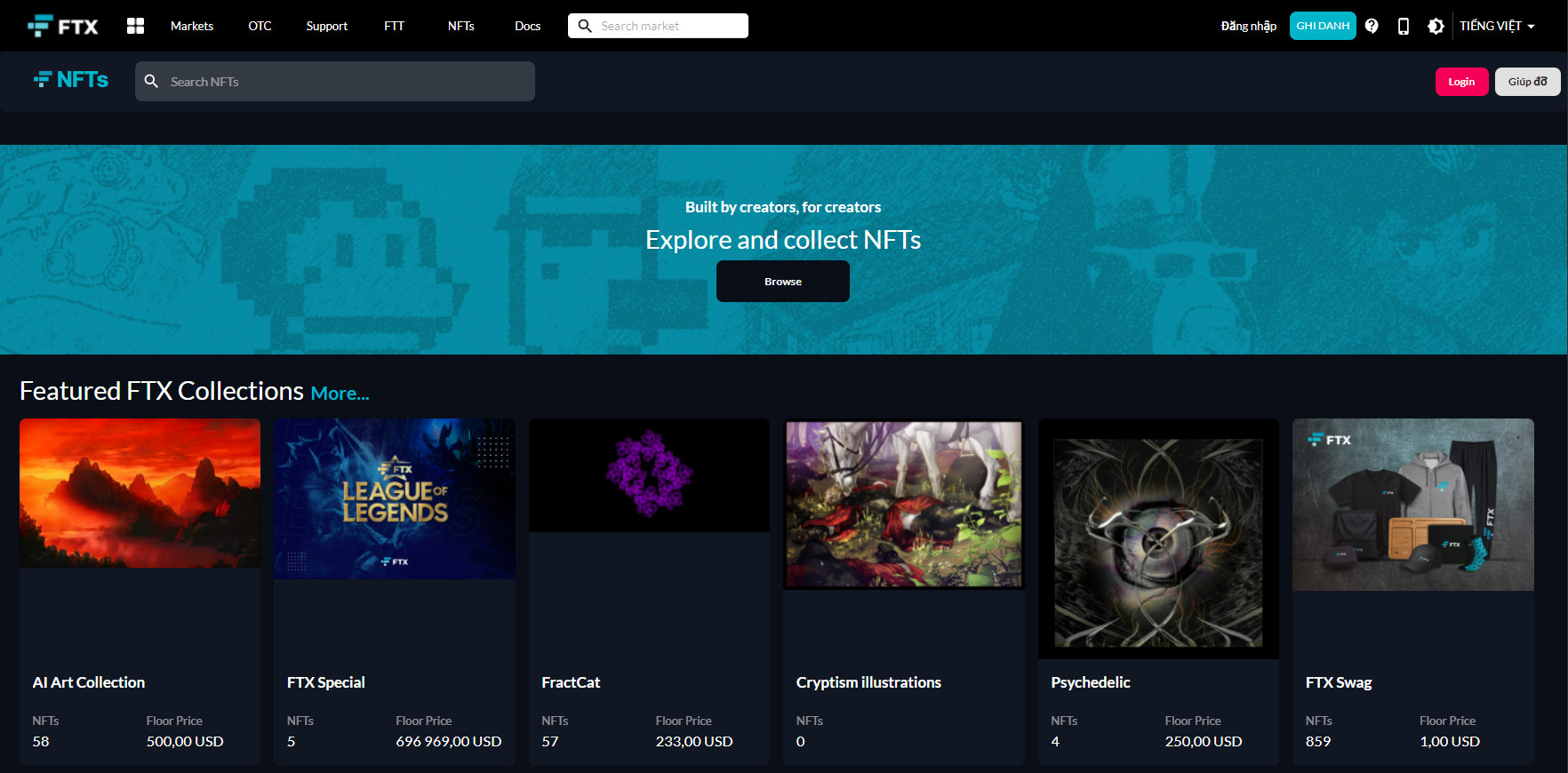
Task: Open the Psychedelic artwork thumbnail
Action: (1158, 538)
